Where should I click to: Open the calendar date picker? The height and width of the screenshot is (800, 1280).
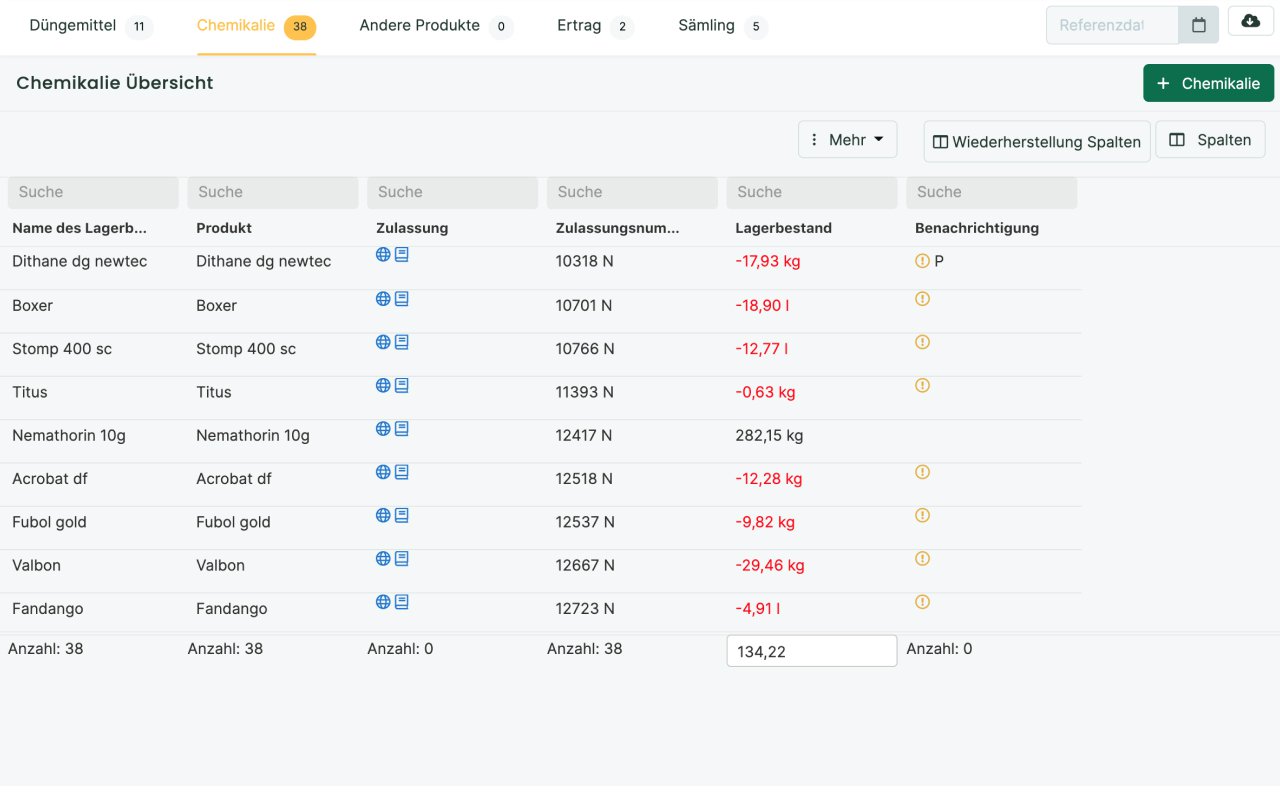(x=1199, y=25)
